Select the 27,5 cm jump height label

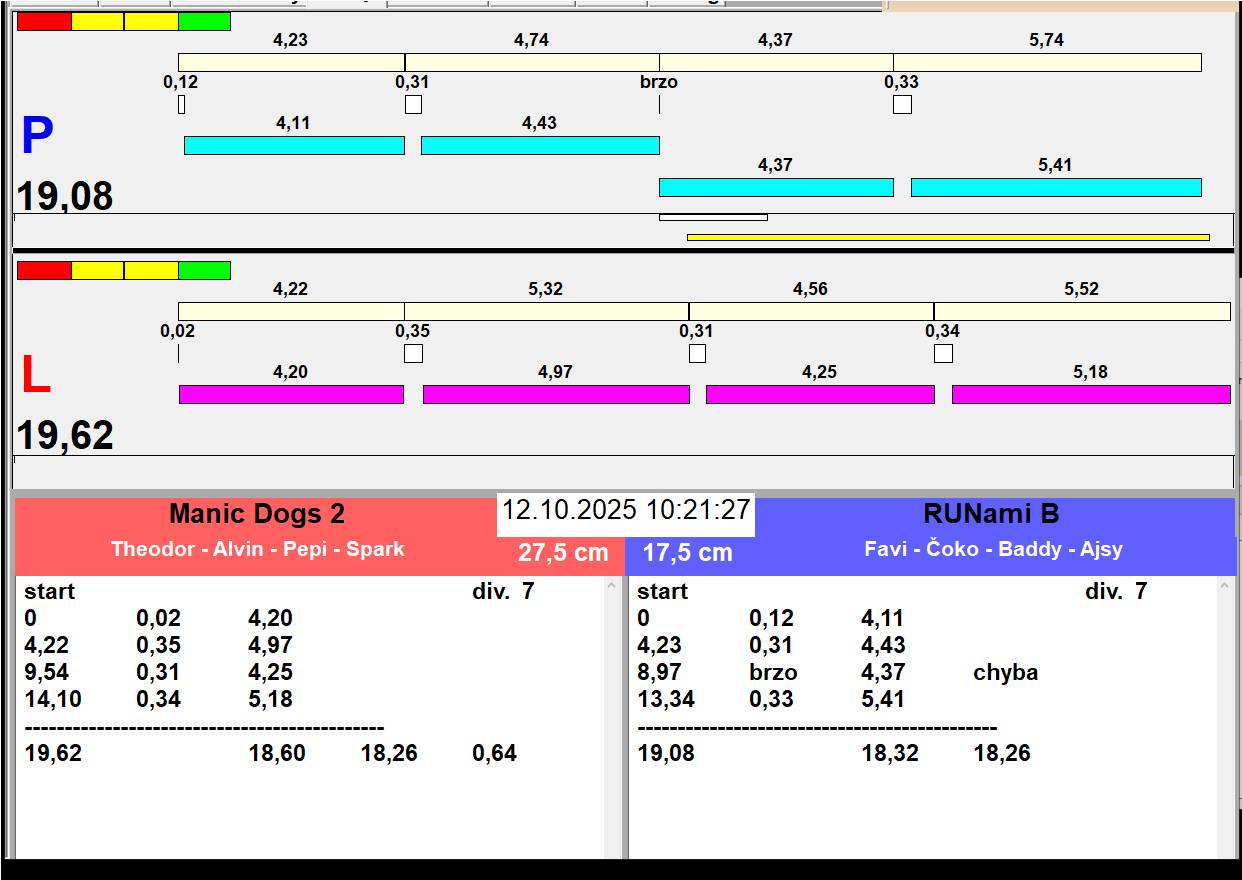click(x=563, y=553)
